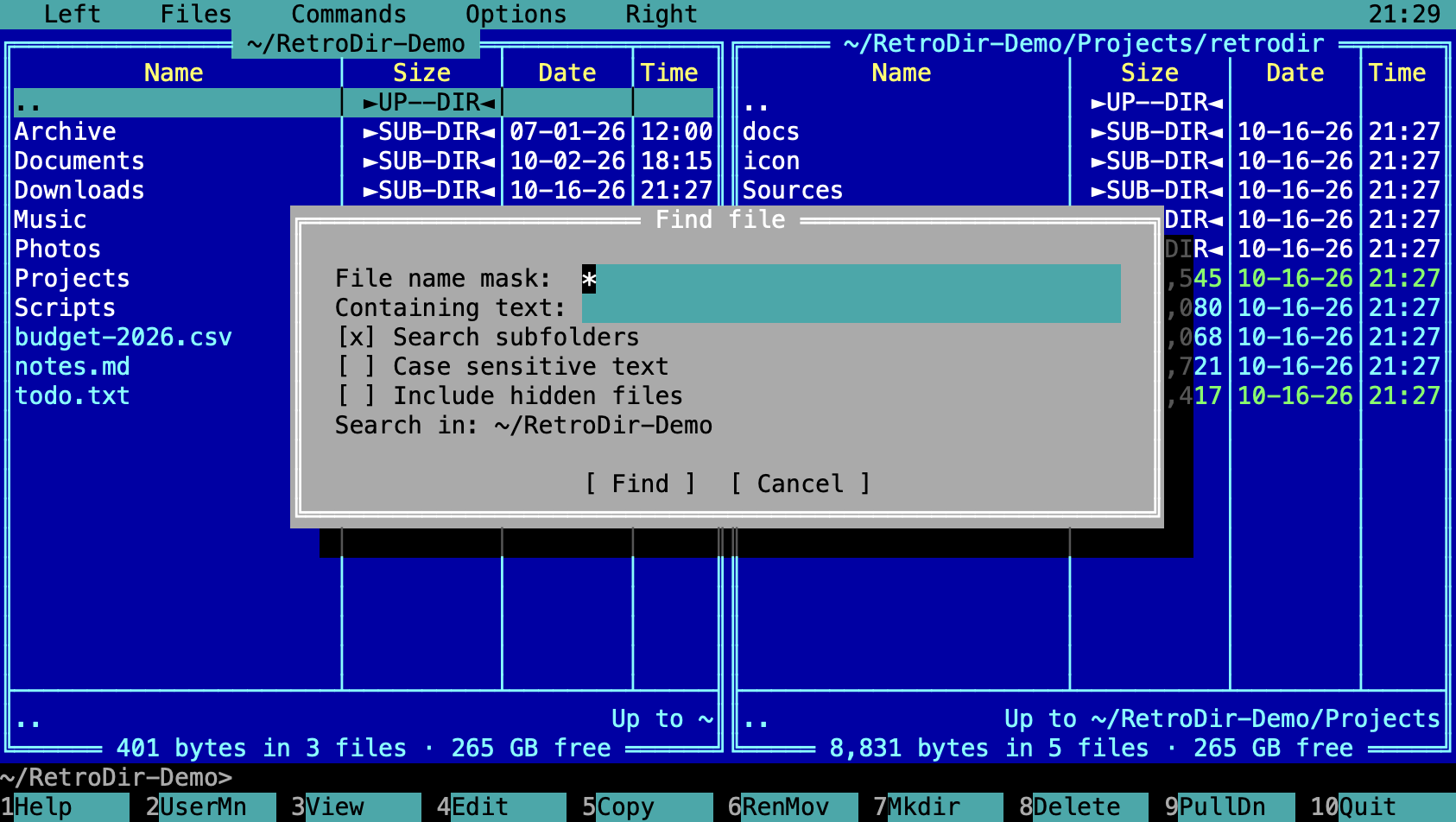Enable Case sensitive text checkbox
Viewport: 1456px width, 822px height.
coord(503,366)
